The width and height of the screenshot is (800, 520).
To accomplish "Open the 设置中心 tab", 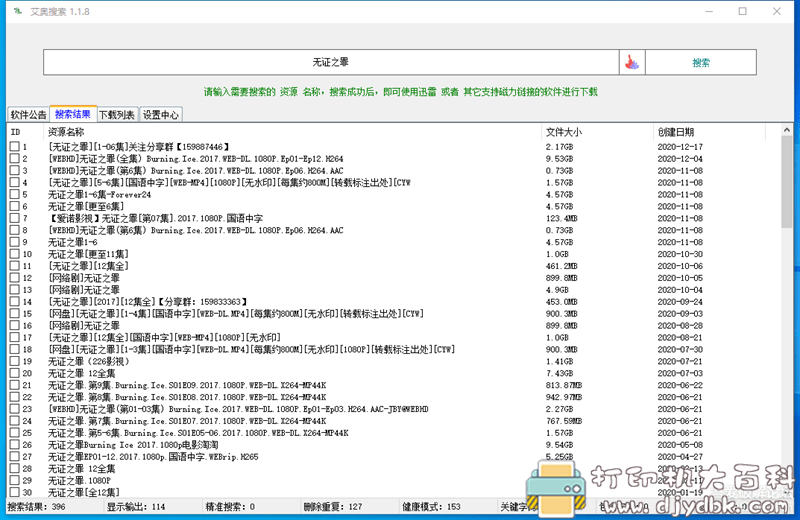I will [x=161, y=115].
